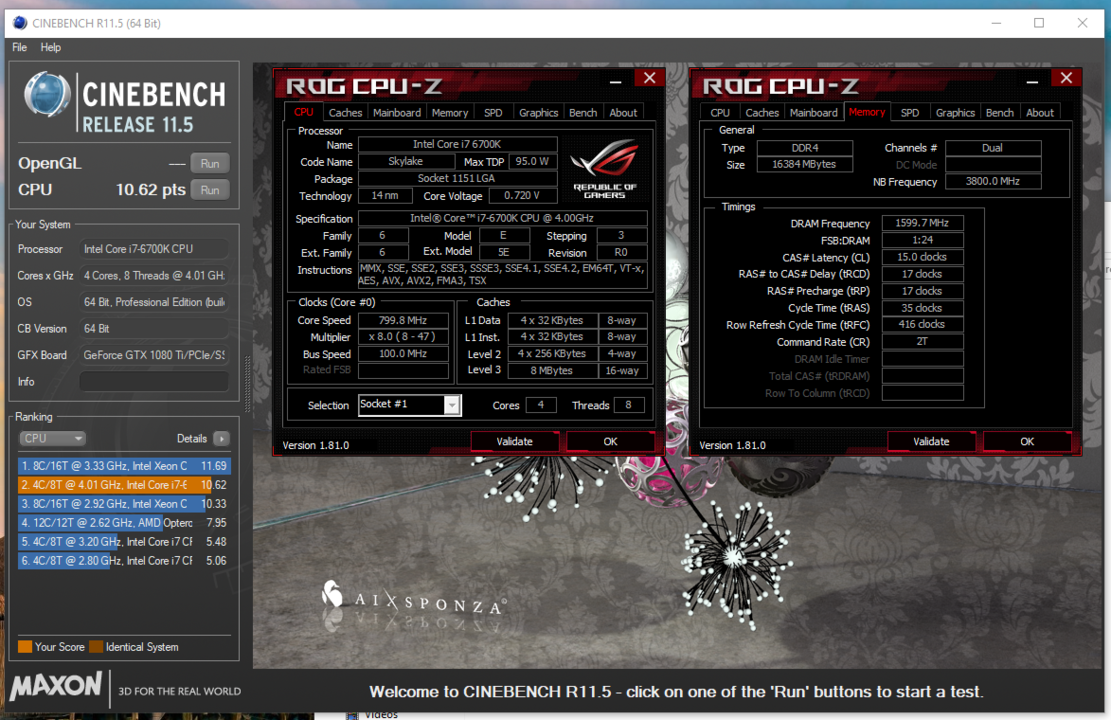Select ranking entry 6 at 2.80 GHz

pos(124,561)
